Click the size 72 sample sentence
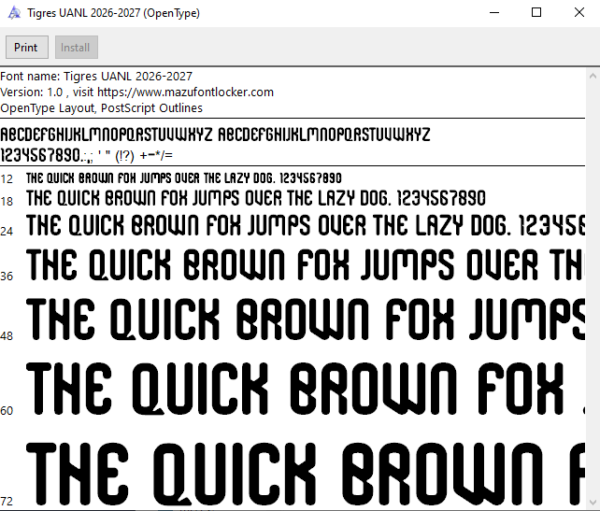600x511 pixels. point(305,474)
